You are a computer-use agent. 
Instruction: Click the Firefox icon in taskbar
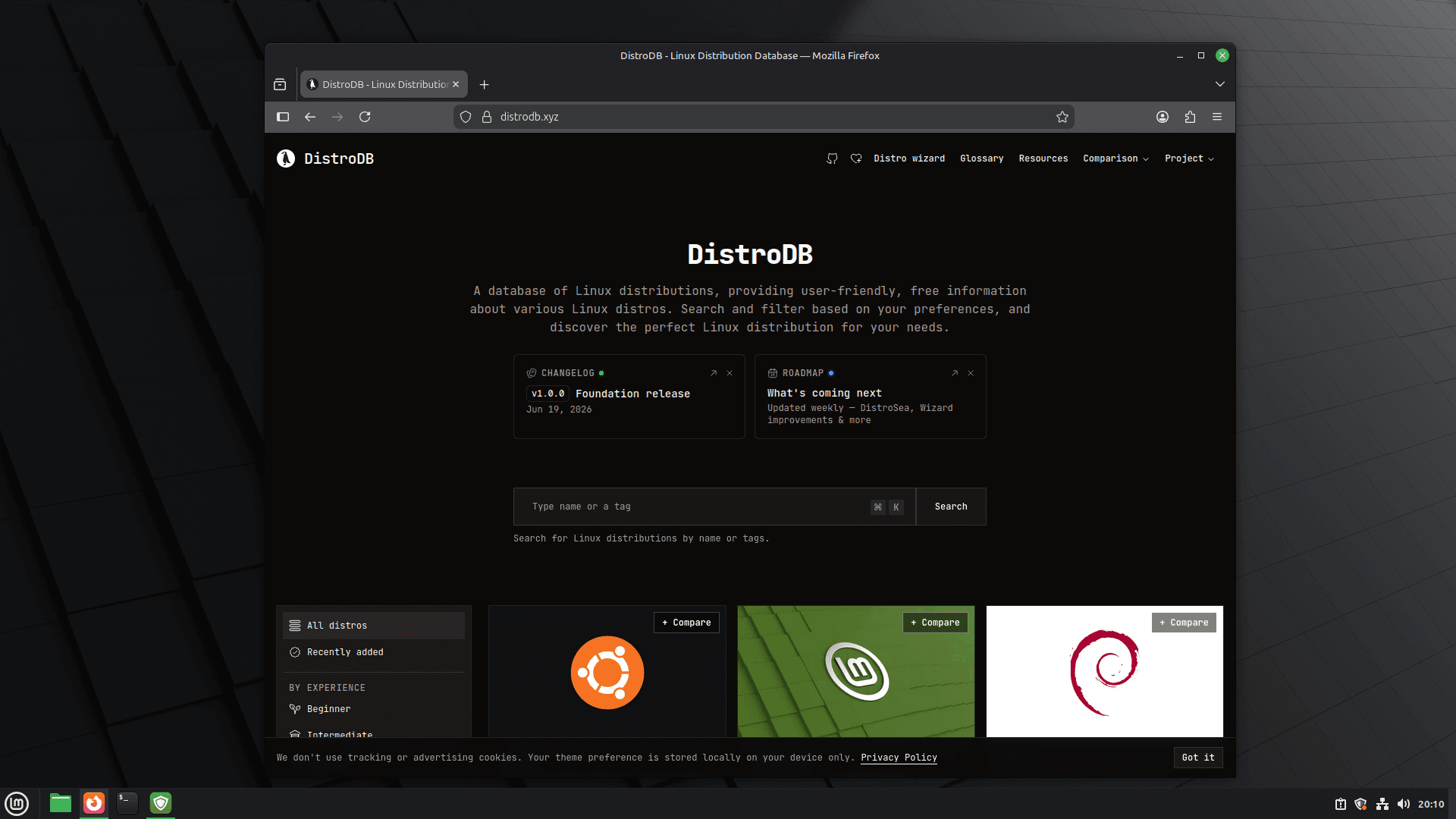click(x=94, y=803)
